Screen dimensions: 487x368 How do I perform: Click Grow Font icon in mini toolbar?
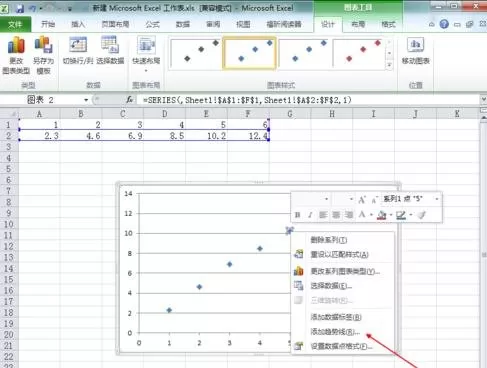pyautogui.click(x=362, y=200)
